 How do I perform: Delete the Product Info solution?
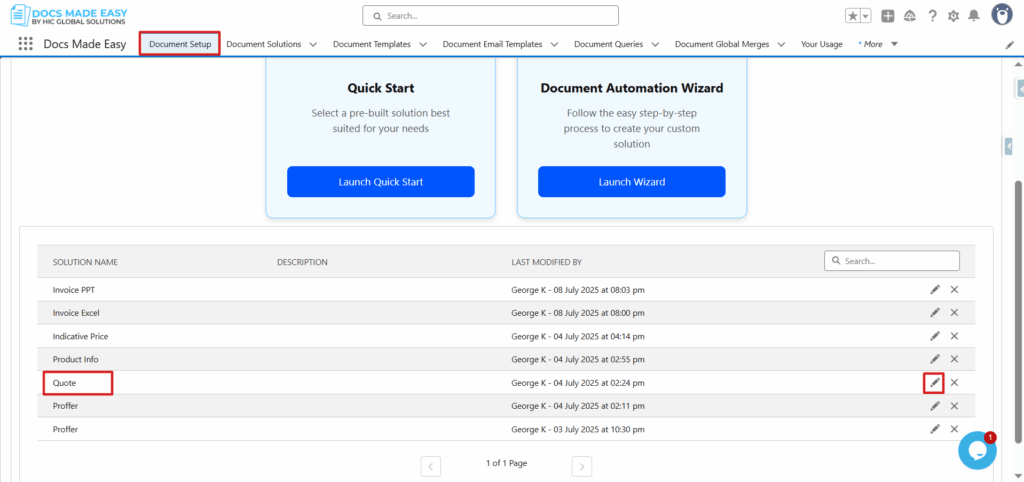click(x=954, y=359)
